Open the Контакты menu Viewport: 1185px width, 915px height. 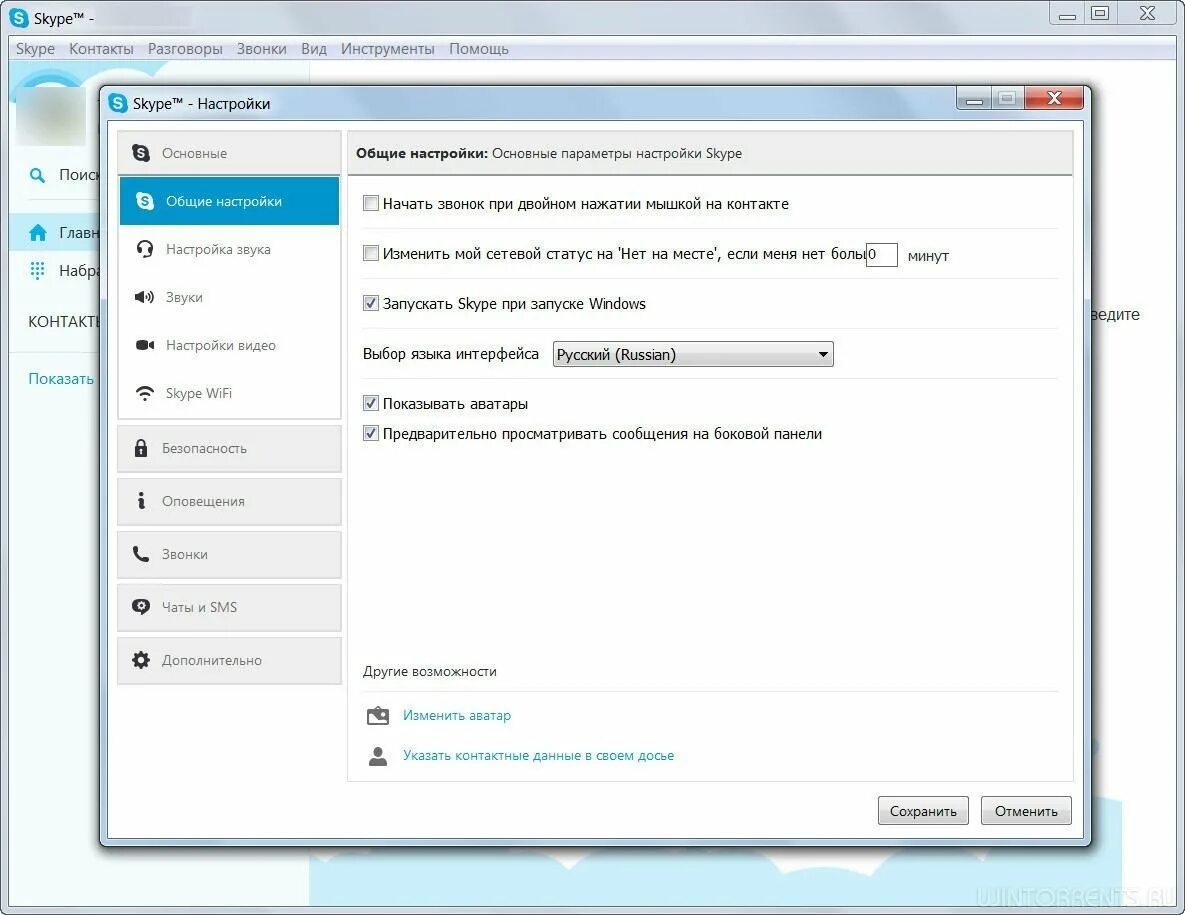tap(101, 48)
